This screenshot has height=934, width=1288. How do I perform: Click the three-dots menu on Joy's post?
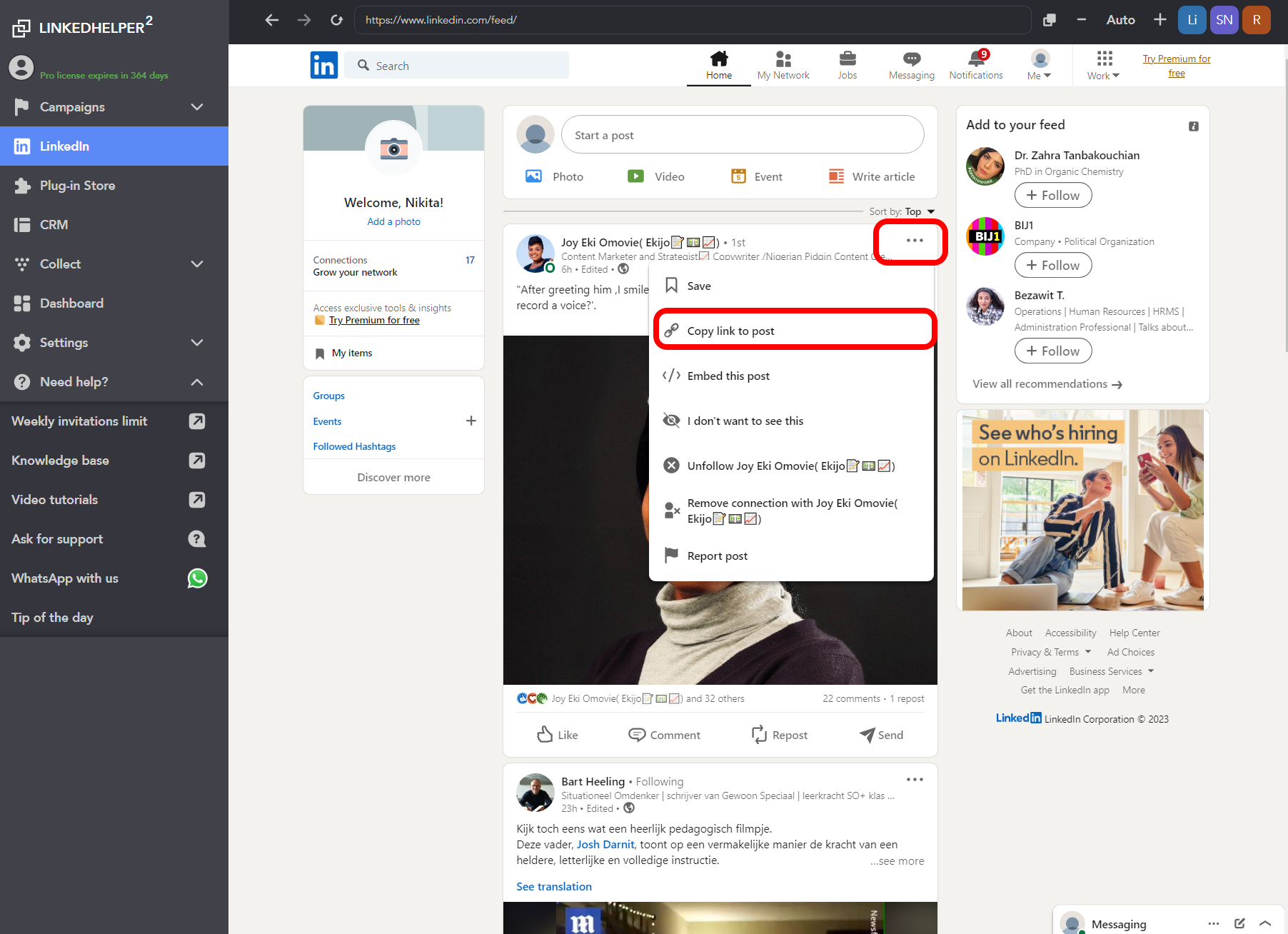coord(914,241)
